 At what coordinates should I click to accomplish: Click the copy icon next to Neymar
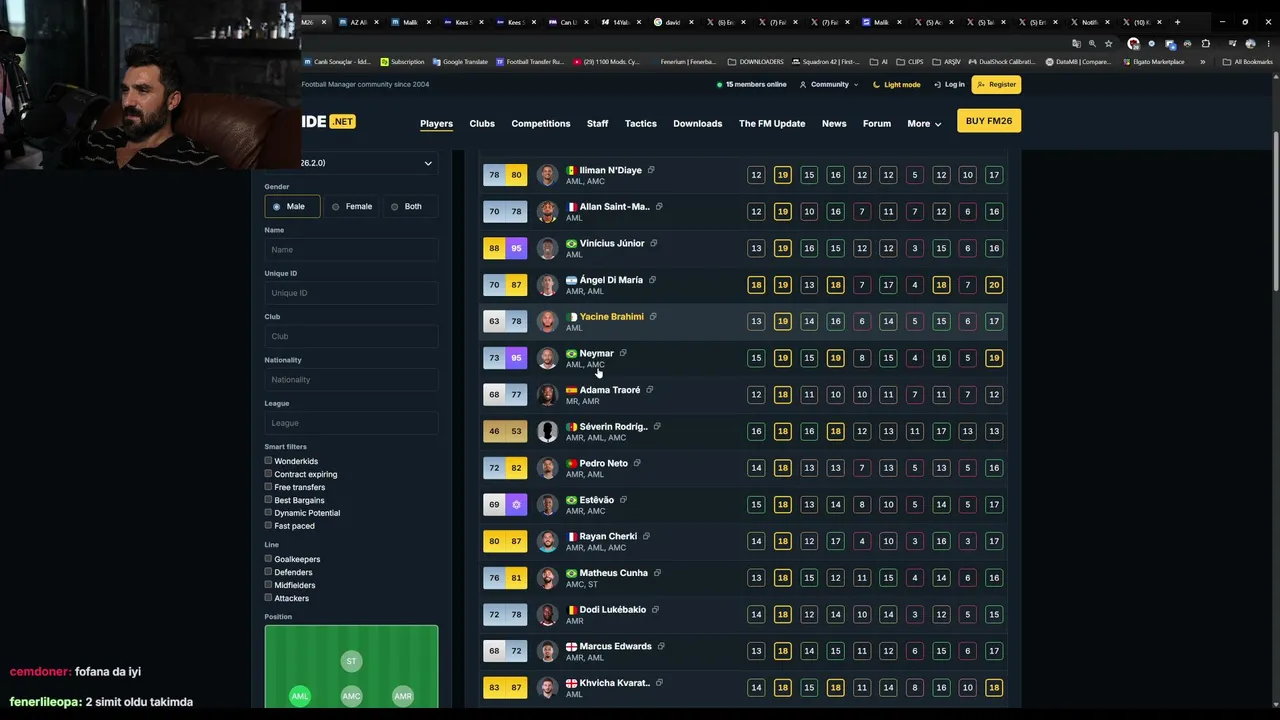click(x=623, y=353)
